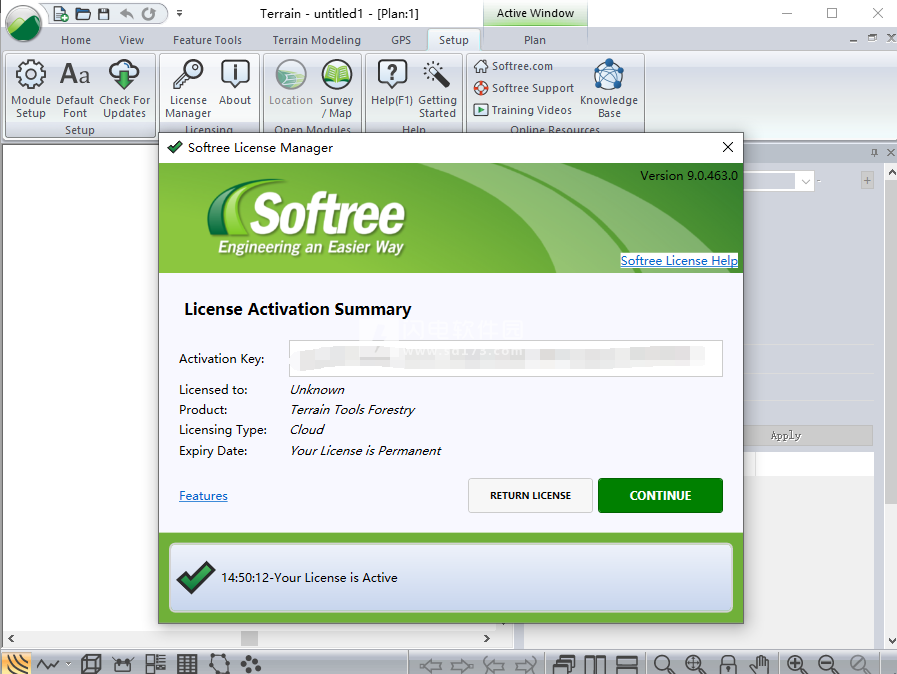Switch to the Home ribbon tab
This screenshot has height=674, width=897.
point(76,40)
